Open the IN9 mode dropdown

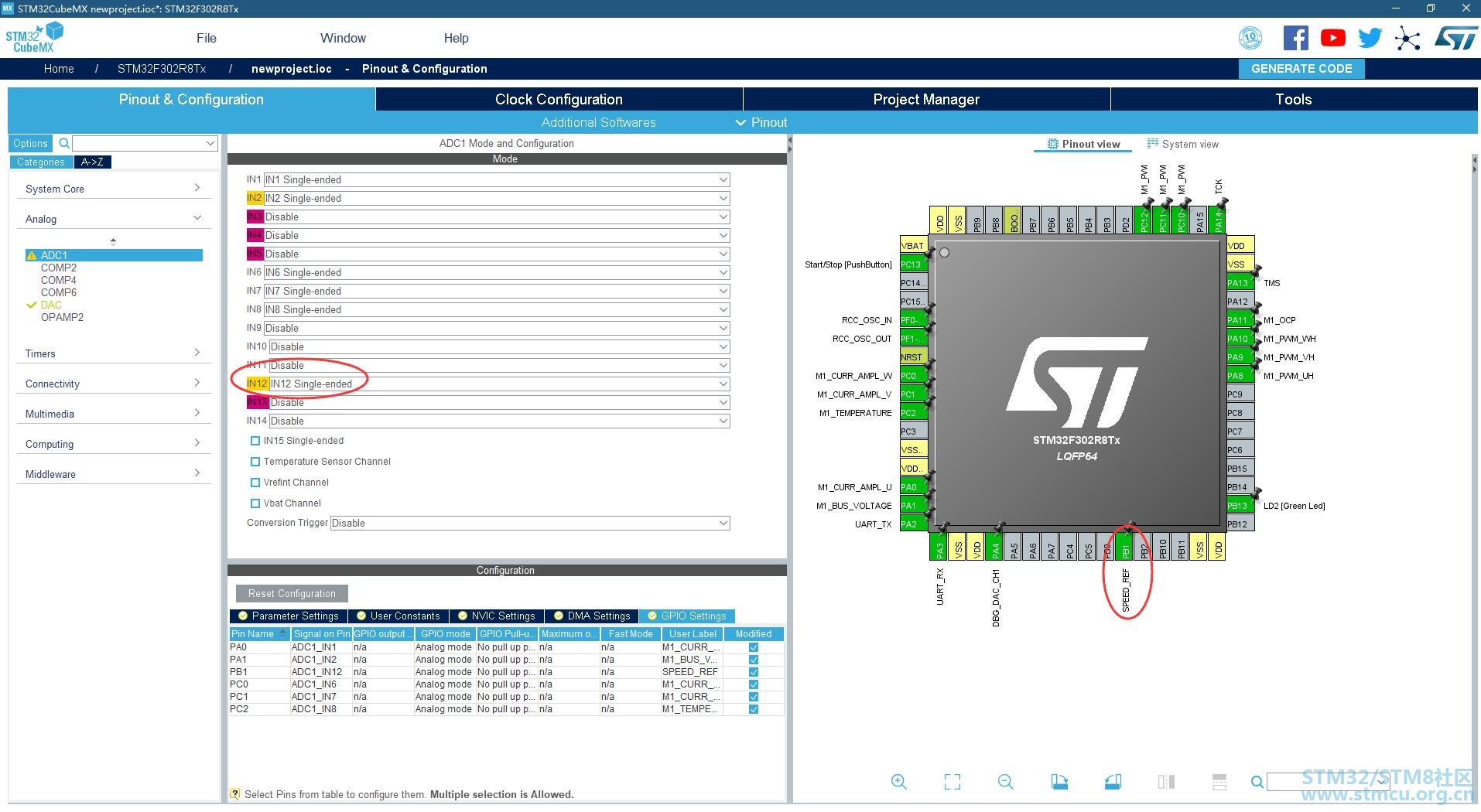tap(497, 328)
